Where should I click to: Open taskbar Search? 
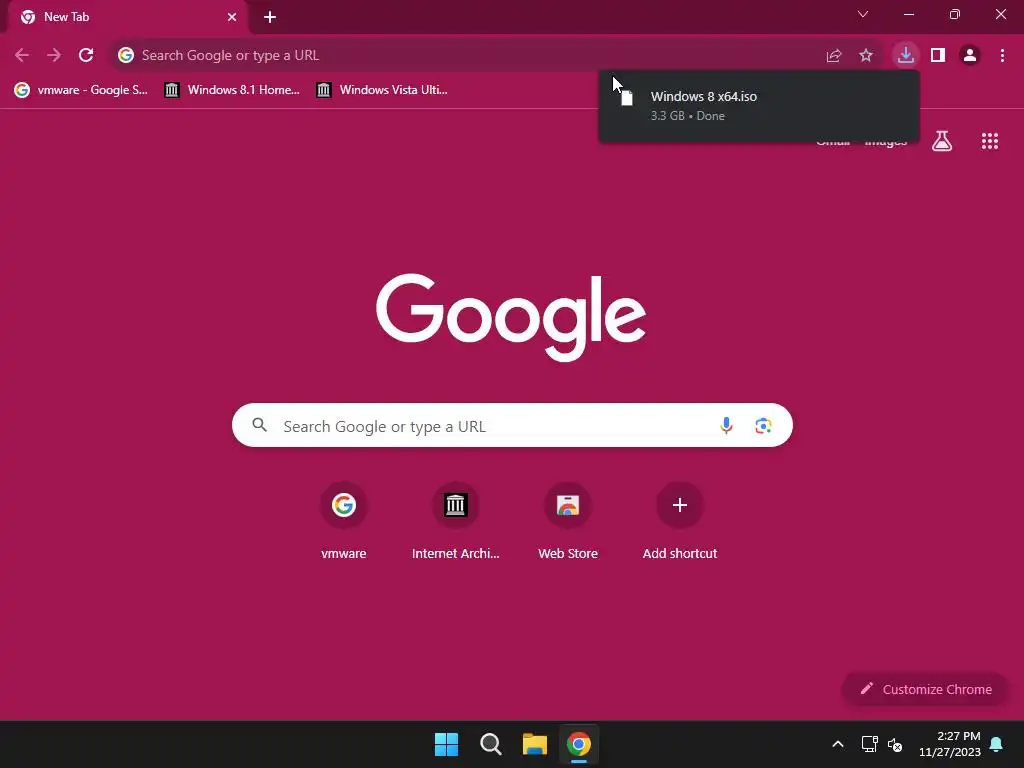(x=490, y=744)
